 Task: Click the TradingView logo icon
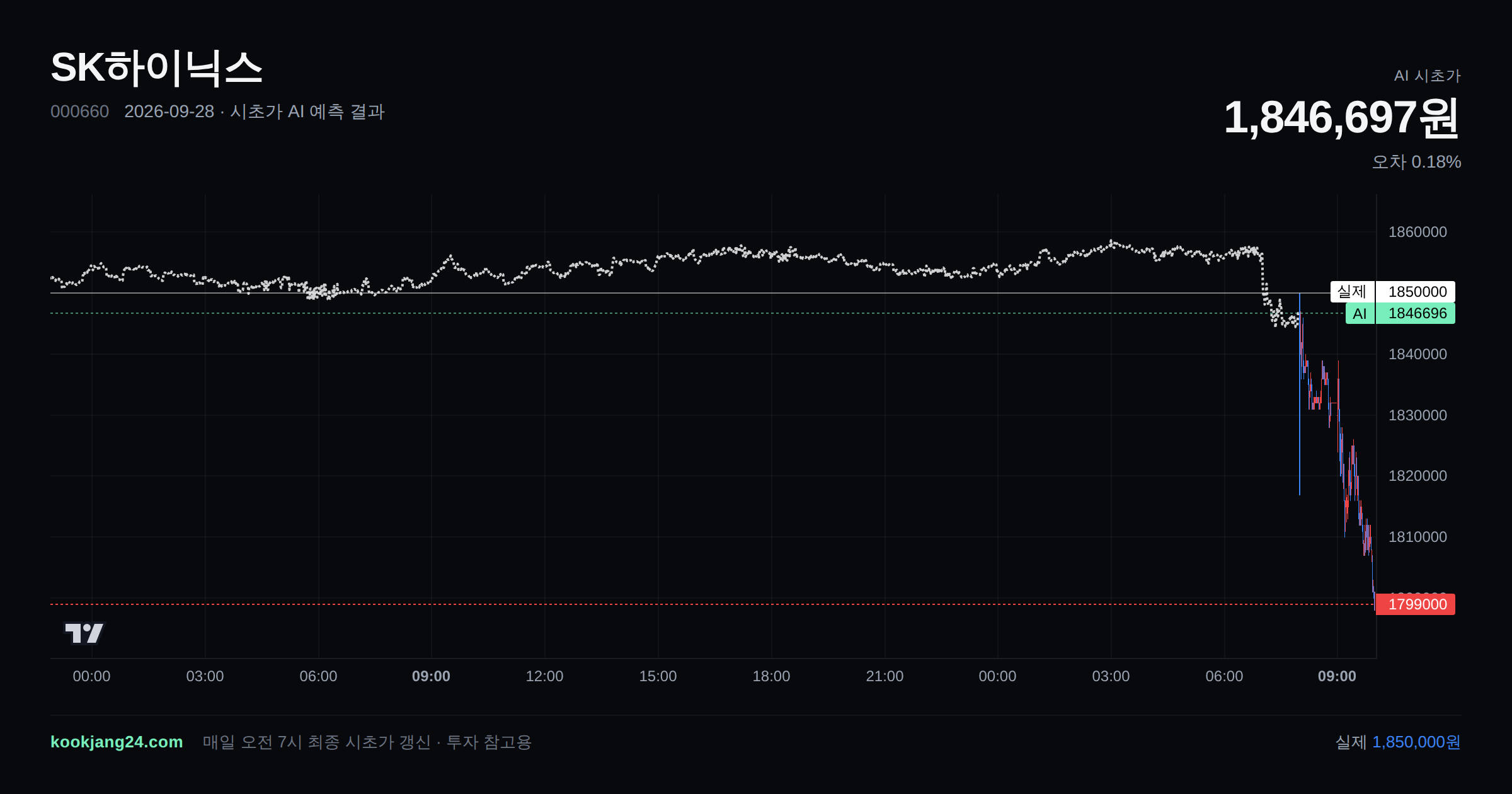point(84,633)
